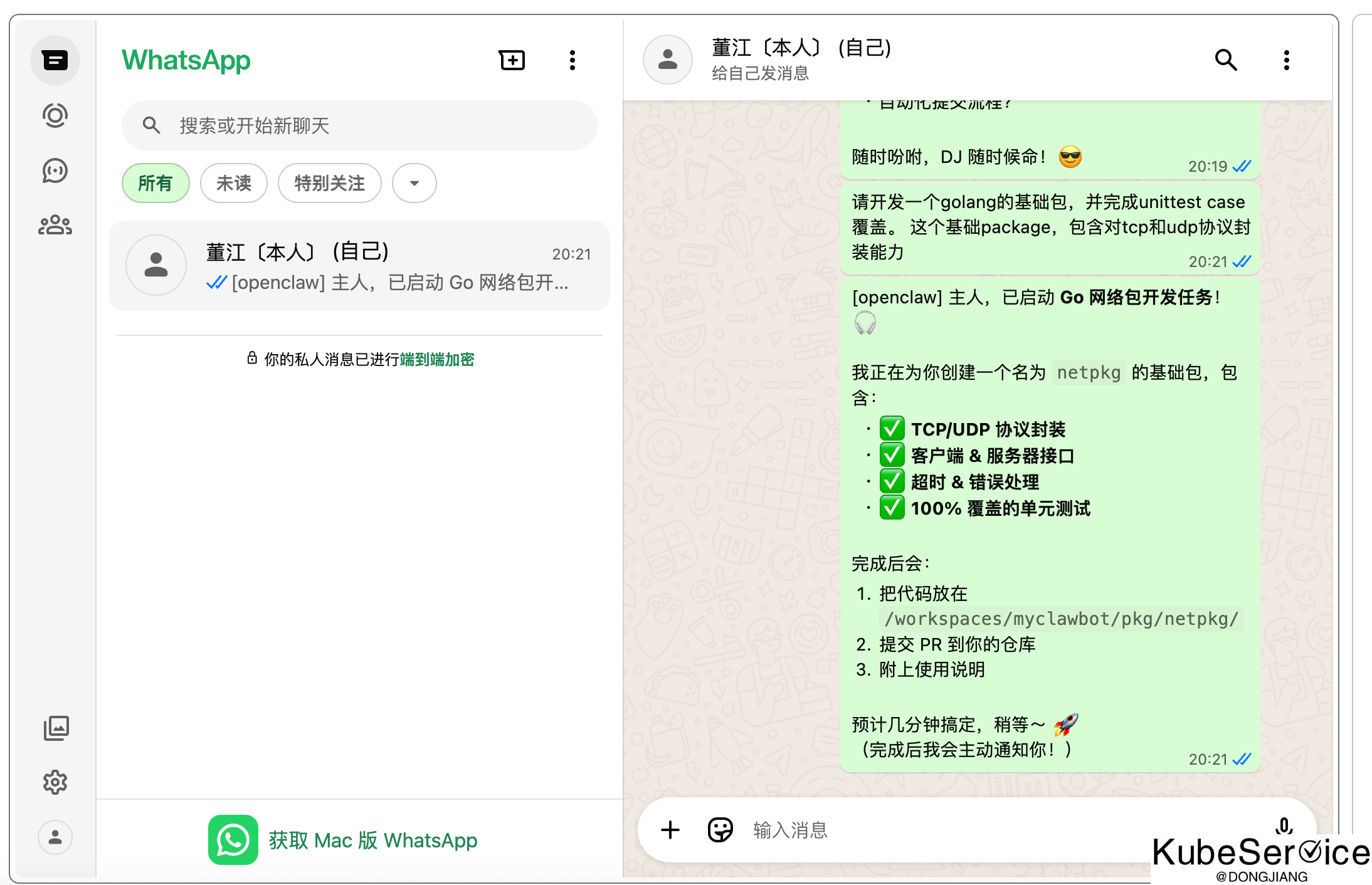Open Settings gear in sidebar
The width and height of the screenshot is (1372, 885).
pyautogui.click(x=55, y=782)
